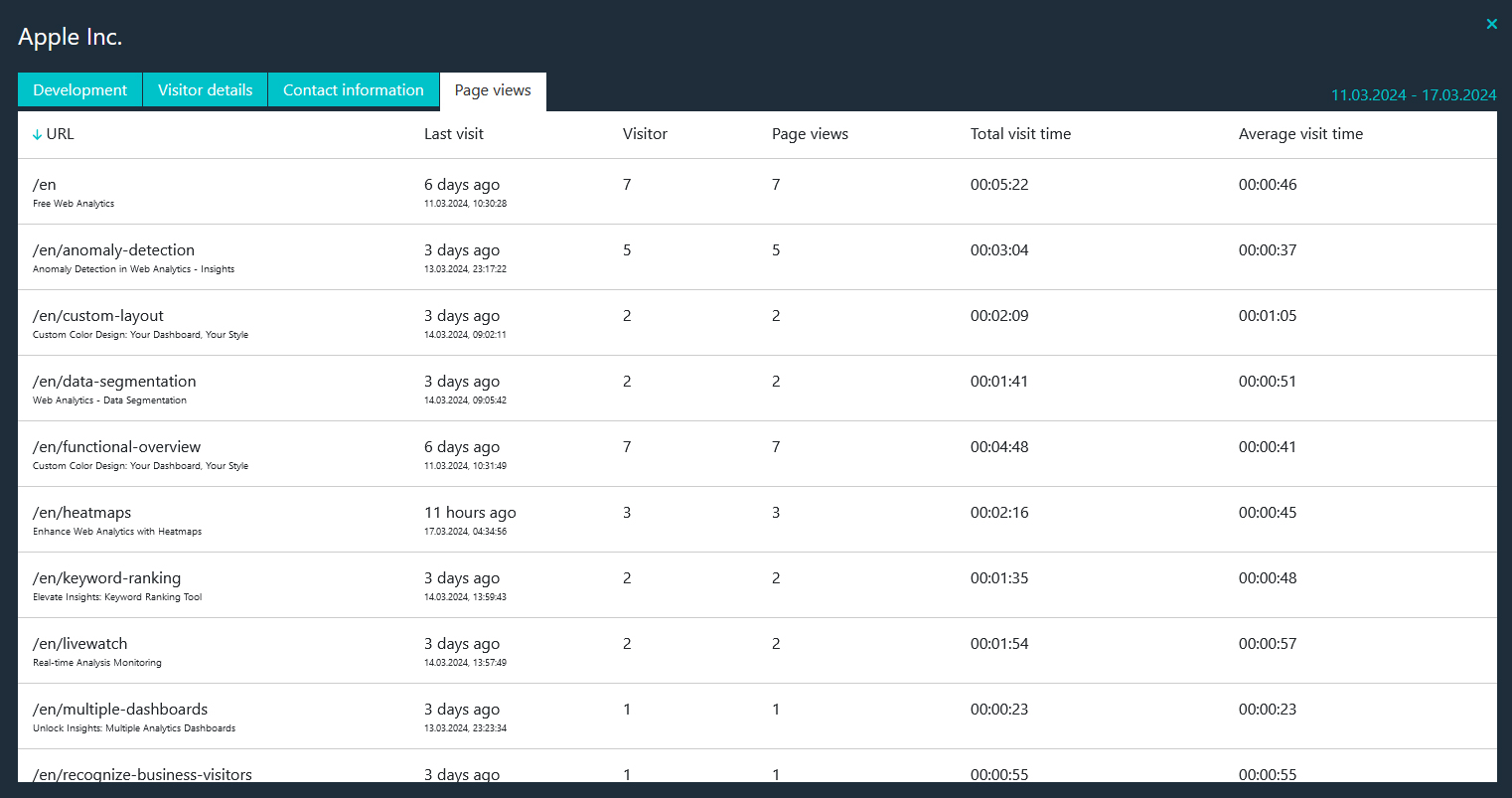
Task: Open the /en URL row
Action: [x=757, y=192]
